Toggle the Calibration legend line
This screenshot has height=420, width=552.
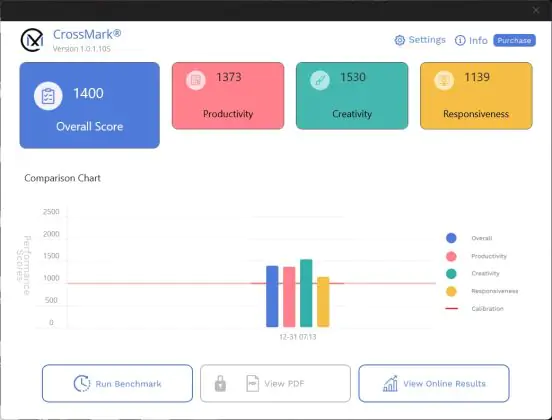coord(451,308)
